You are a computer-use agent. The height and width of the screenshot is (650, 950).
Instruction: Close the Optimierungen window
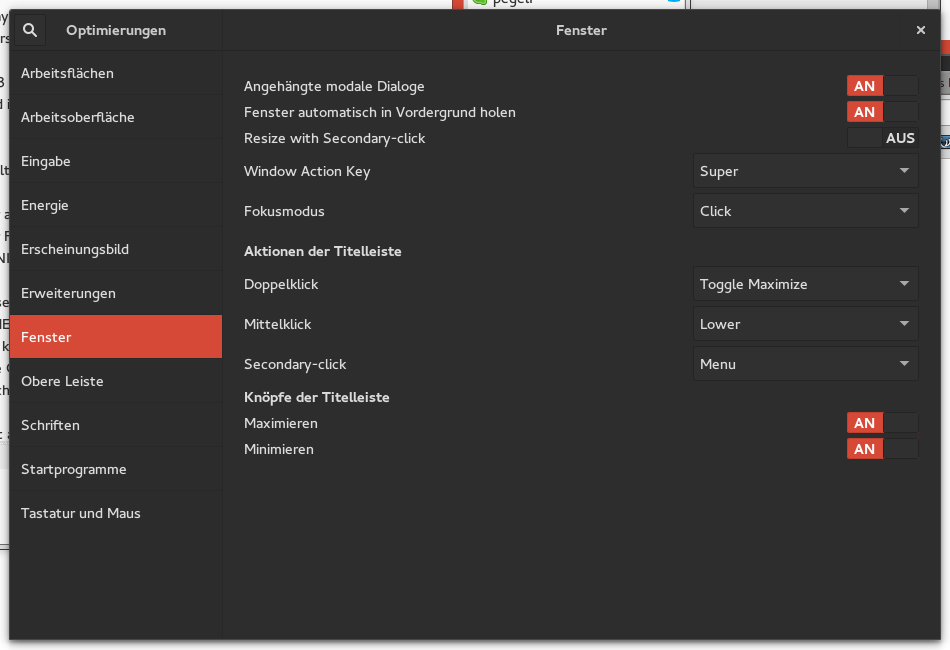[x=920, y=30]
